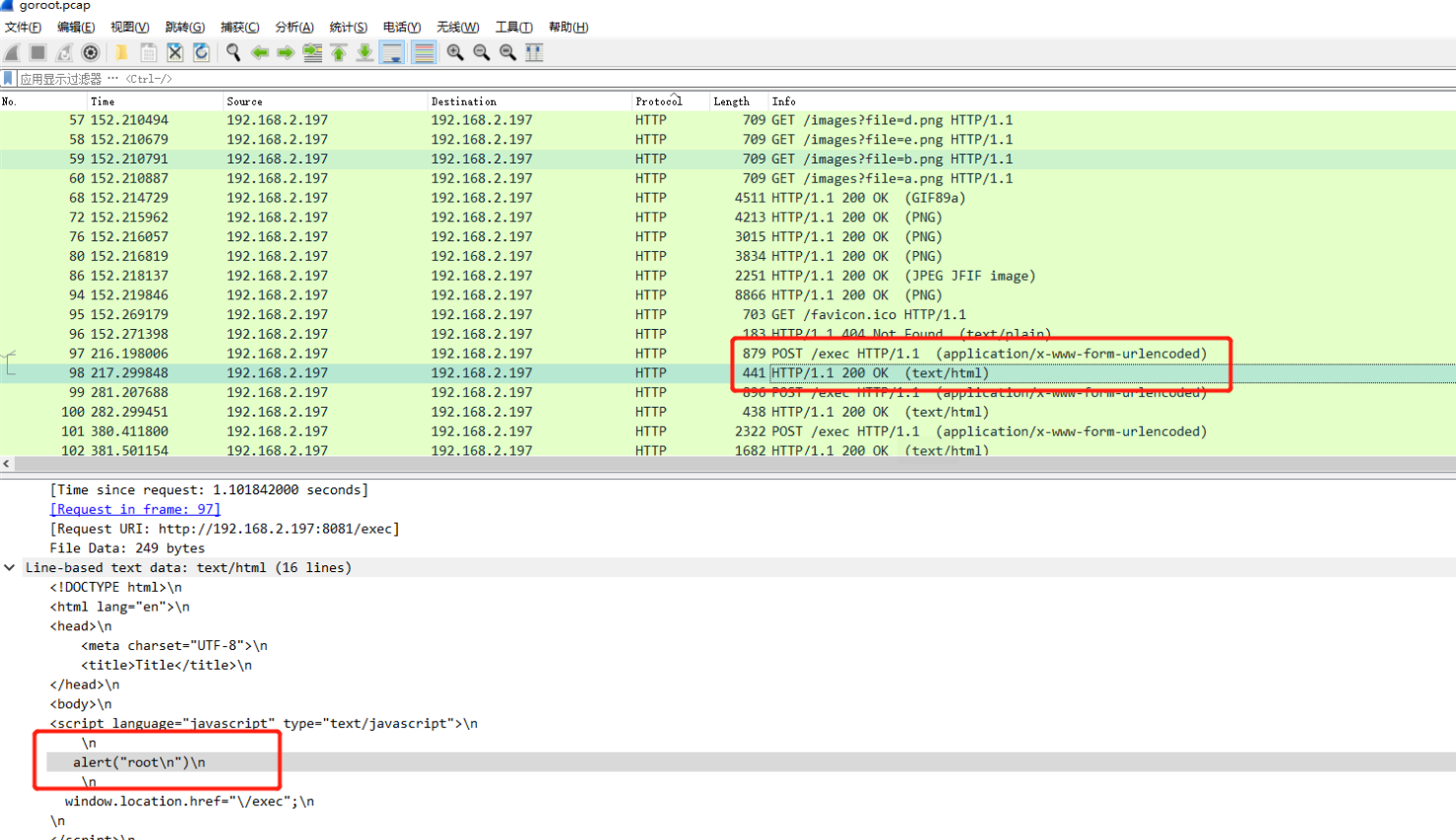
Task: Open the 统计(S) menu
Action: click(x=349, y=28)
